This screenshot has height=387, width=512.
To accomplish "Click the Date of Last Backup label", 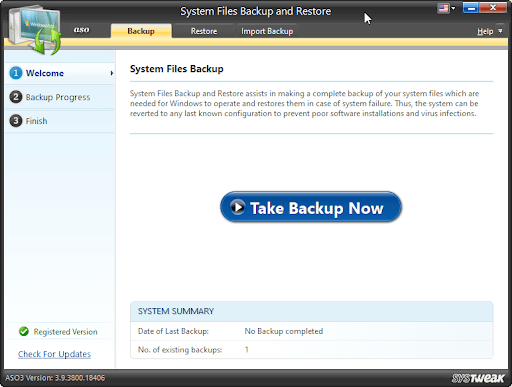I will (x=173, y=331).
